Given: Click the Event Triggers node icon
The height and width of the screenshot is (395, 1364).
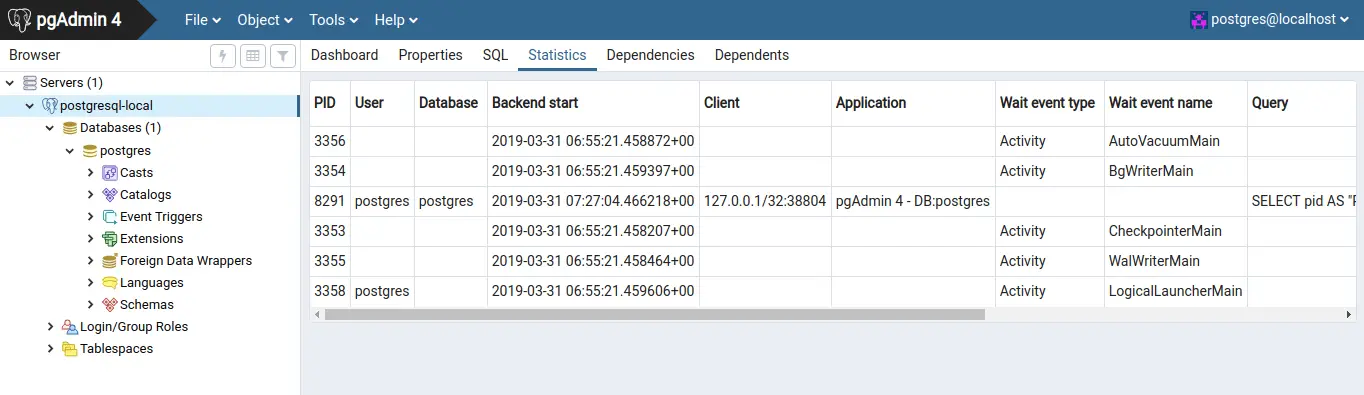Looking at the screenshot, I should [x=110, y=217].
